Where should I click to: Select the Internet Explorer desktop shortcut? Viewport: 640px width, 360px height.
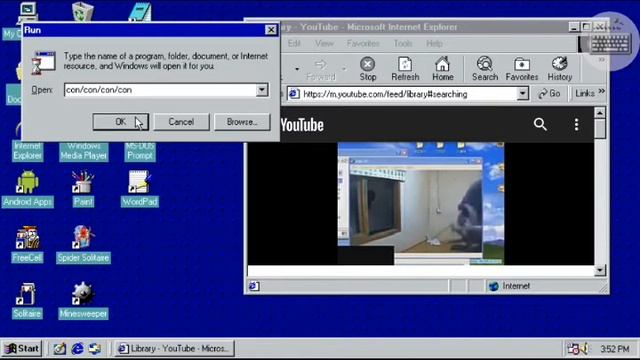coord(27,151)
